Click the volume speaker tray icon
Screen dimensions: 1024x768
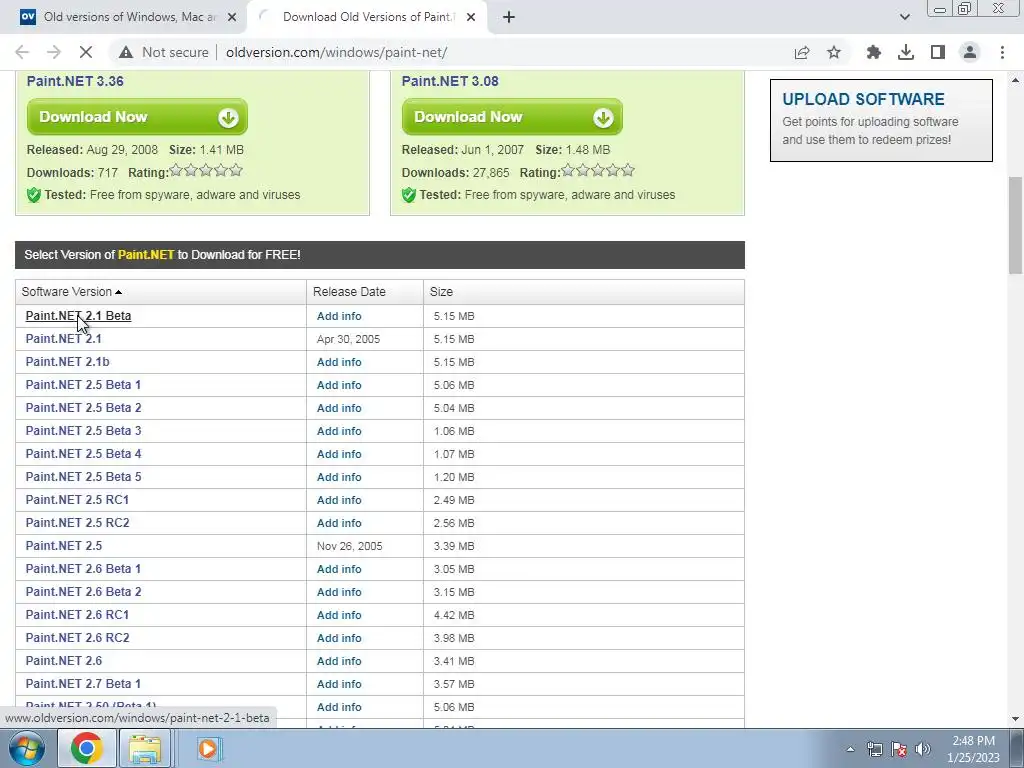(923, 749)
